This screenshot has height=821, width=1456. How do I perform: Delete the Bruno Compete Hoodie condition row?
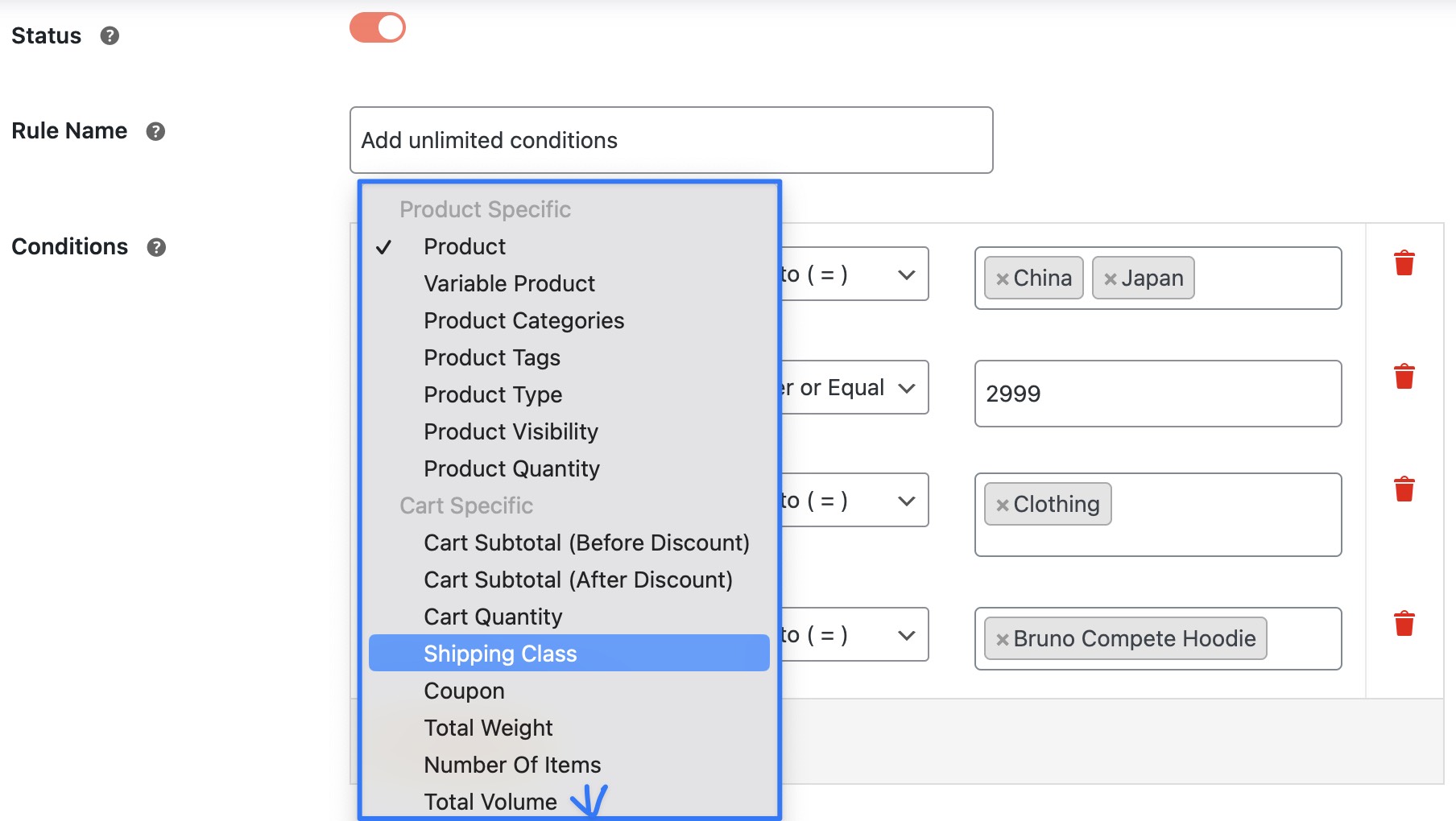click(x=1404, y=624)
